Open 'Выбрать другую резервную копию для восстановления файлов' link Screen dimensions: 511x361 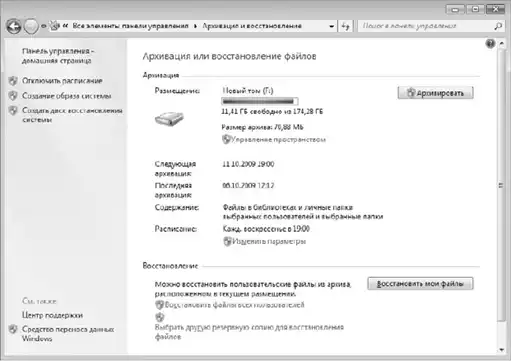[x=249, y=332]
